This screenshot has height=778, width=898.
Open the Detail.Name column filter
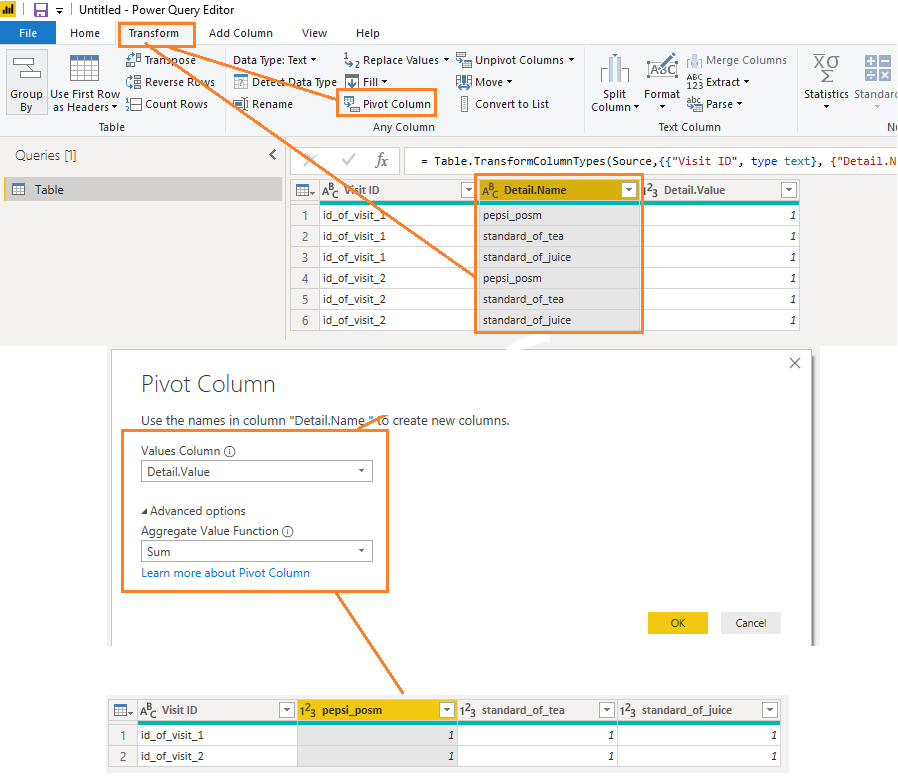pyautogui.click(x=630, y=189)
